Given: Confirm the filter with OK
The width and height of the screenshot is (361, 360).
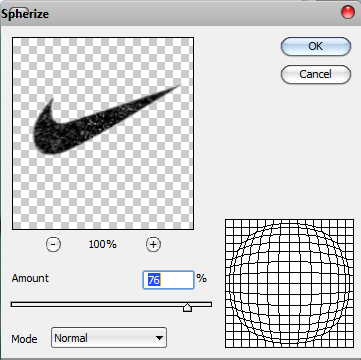Looking at the screenshot, I should point(316,46).
